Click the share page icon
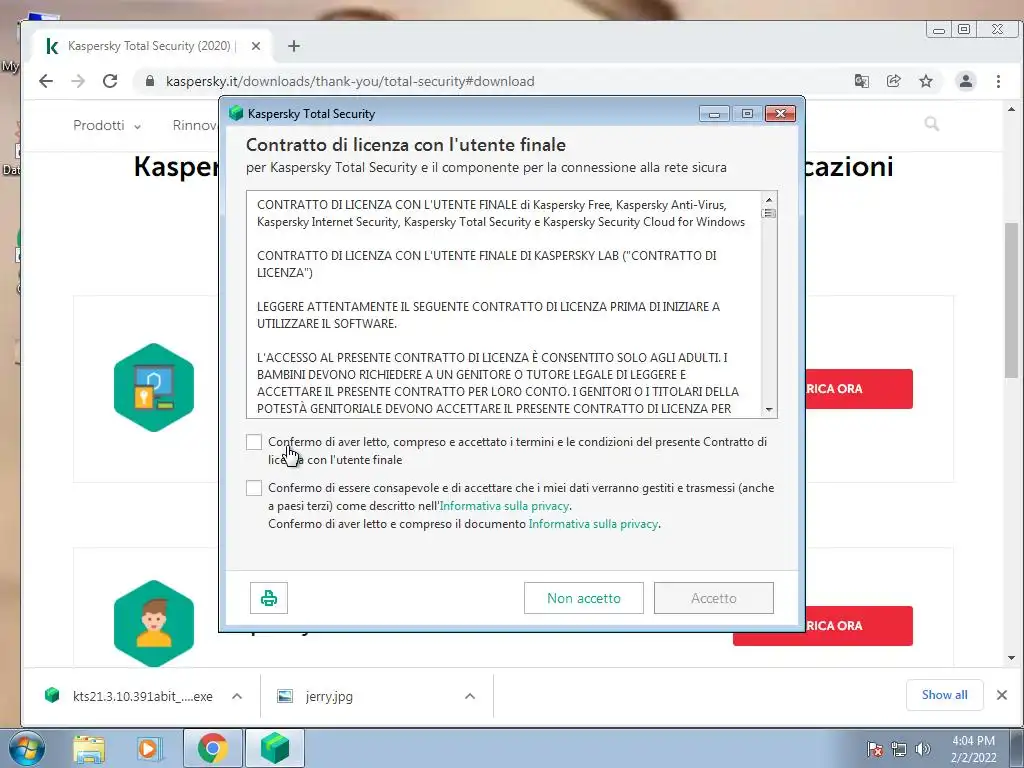Image resolution: width=1024 pixels, height=768 pixels. pyautogui.click(x=893, y=81)
